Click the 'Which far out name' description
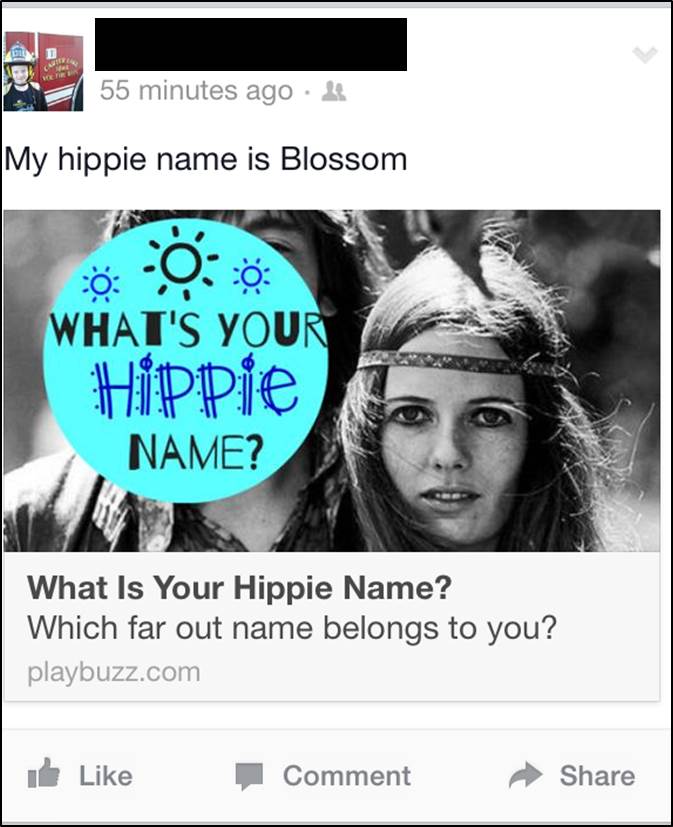This screenshot has height=827, width=673. (x=292, y=628)
